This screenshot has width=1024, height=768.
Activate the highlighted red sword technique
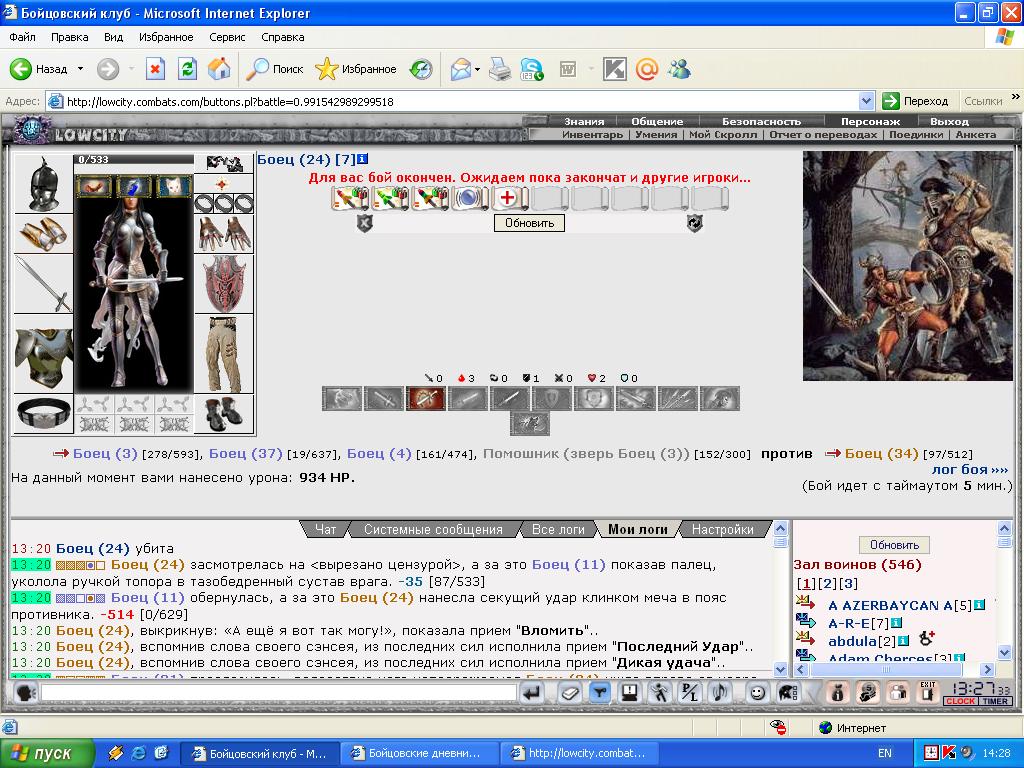click(426, 398)
